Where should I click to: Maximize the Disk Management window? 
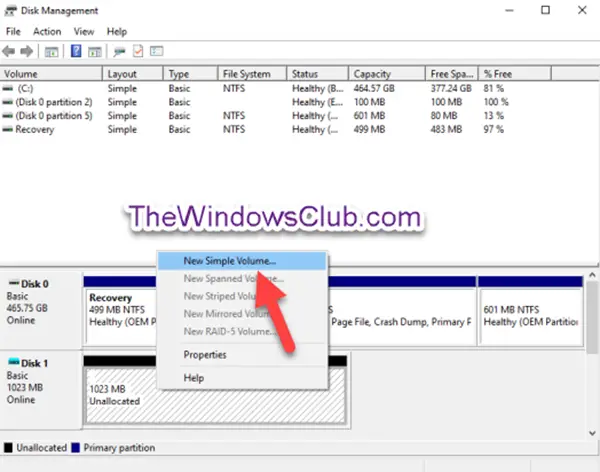coord(546,10)
